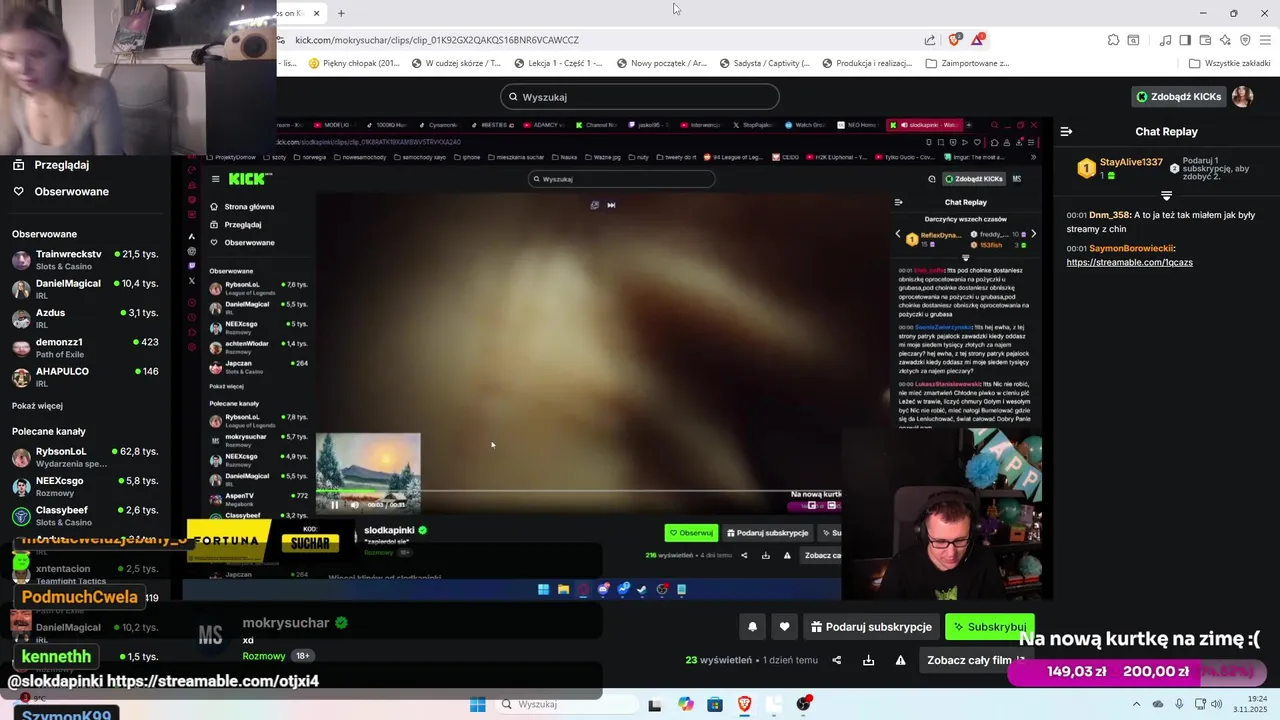
Task: Open AHAPULCO channel in sidebar
Action: pos(85,377)
